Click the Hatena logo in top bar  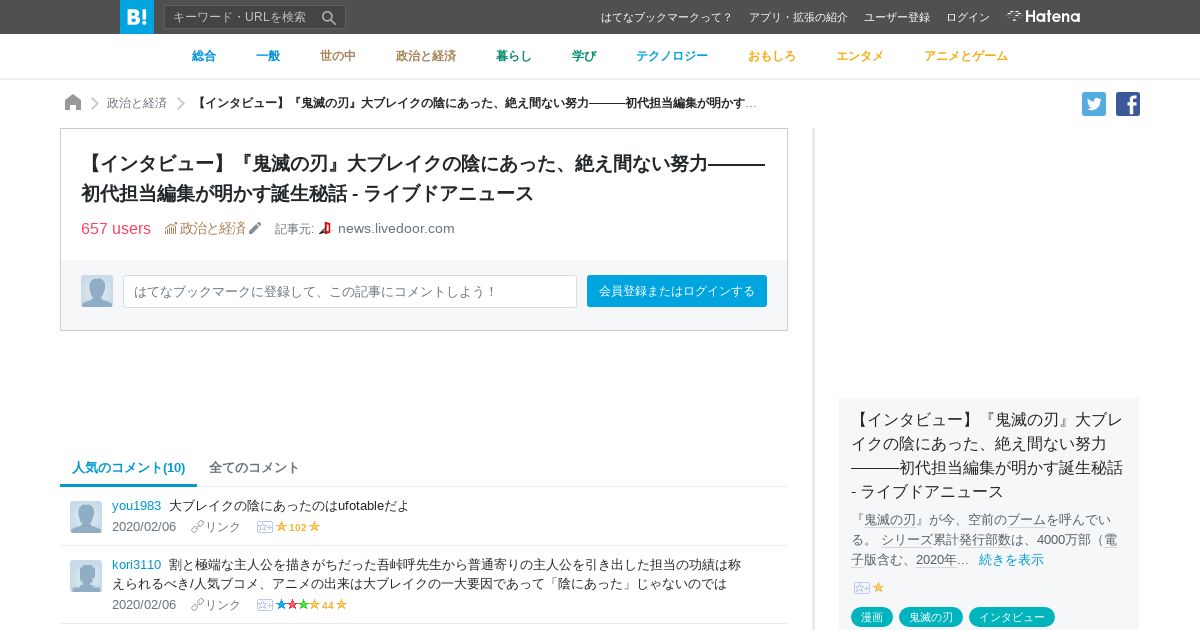(1043, 17)
